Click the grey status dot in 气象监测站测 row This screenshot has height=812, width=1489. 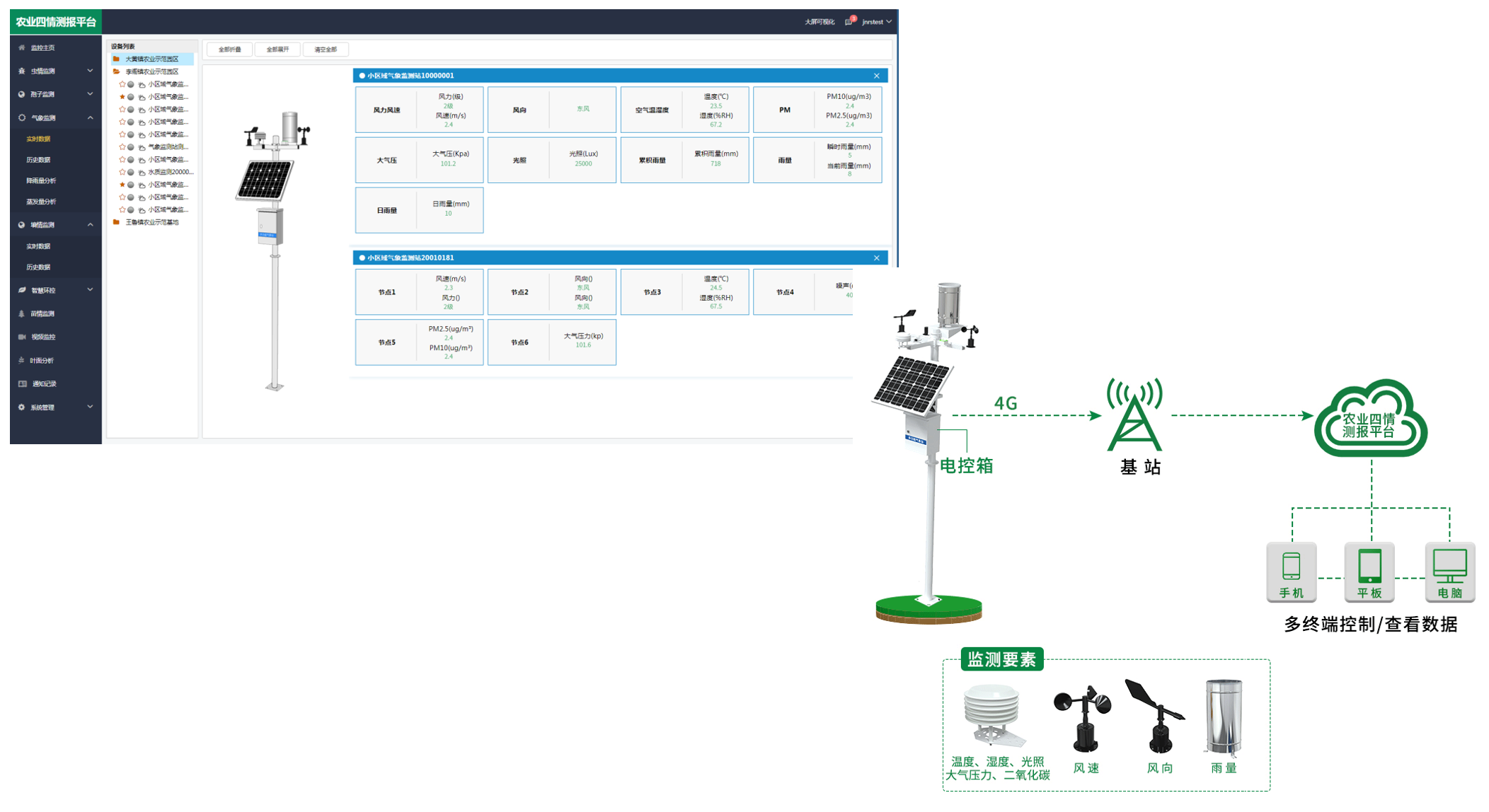131,147
